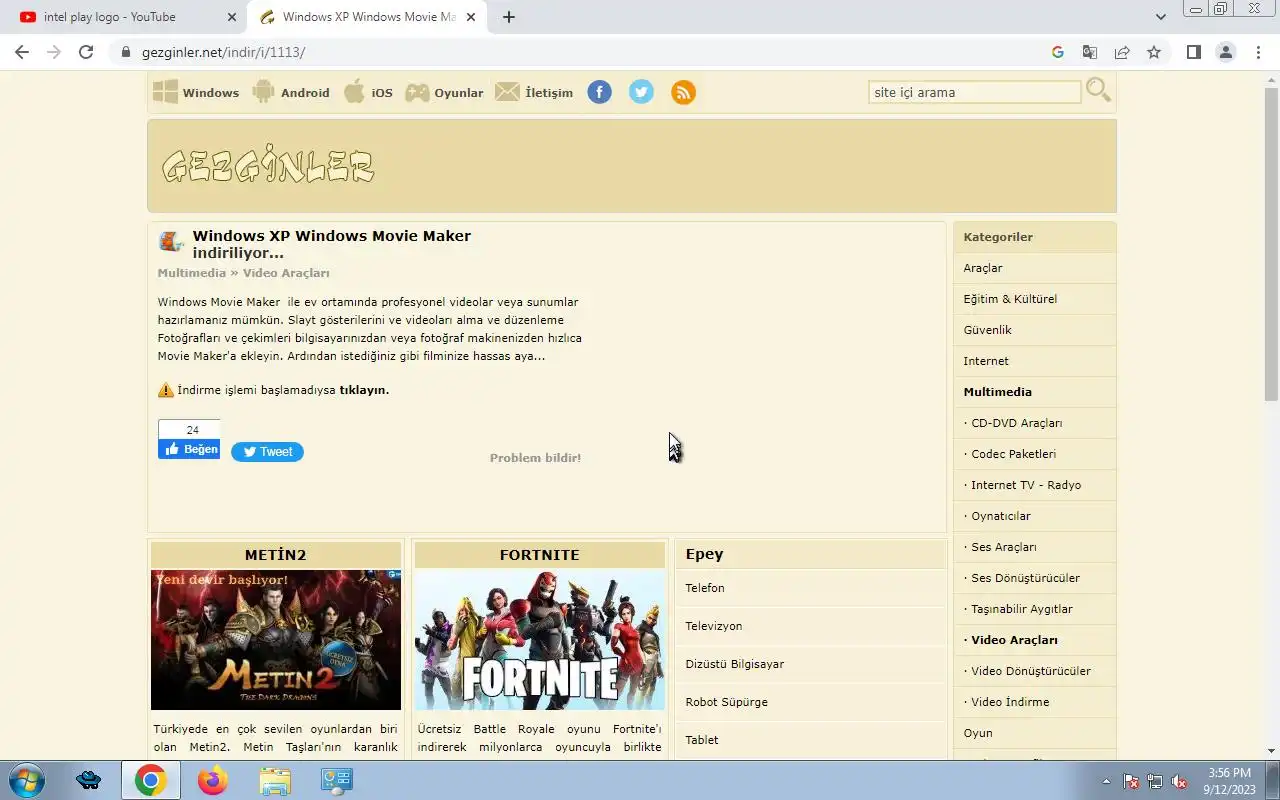Click the Facebook Beğen button
This screenshot has width=1280, height=800.
[189, 449]
